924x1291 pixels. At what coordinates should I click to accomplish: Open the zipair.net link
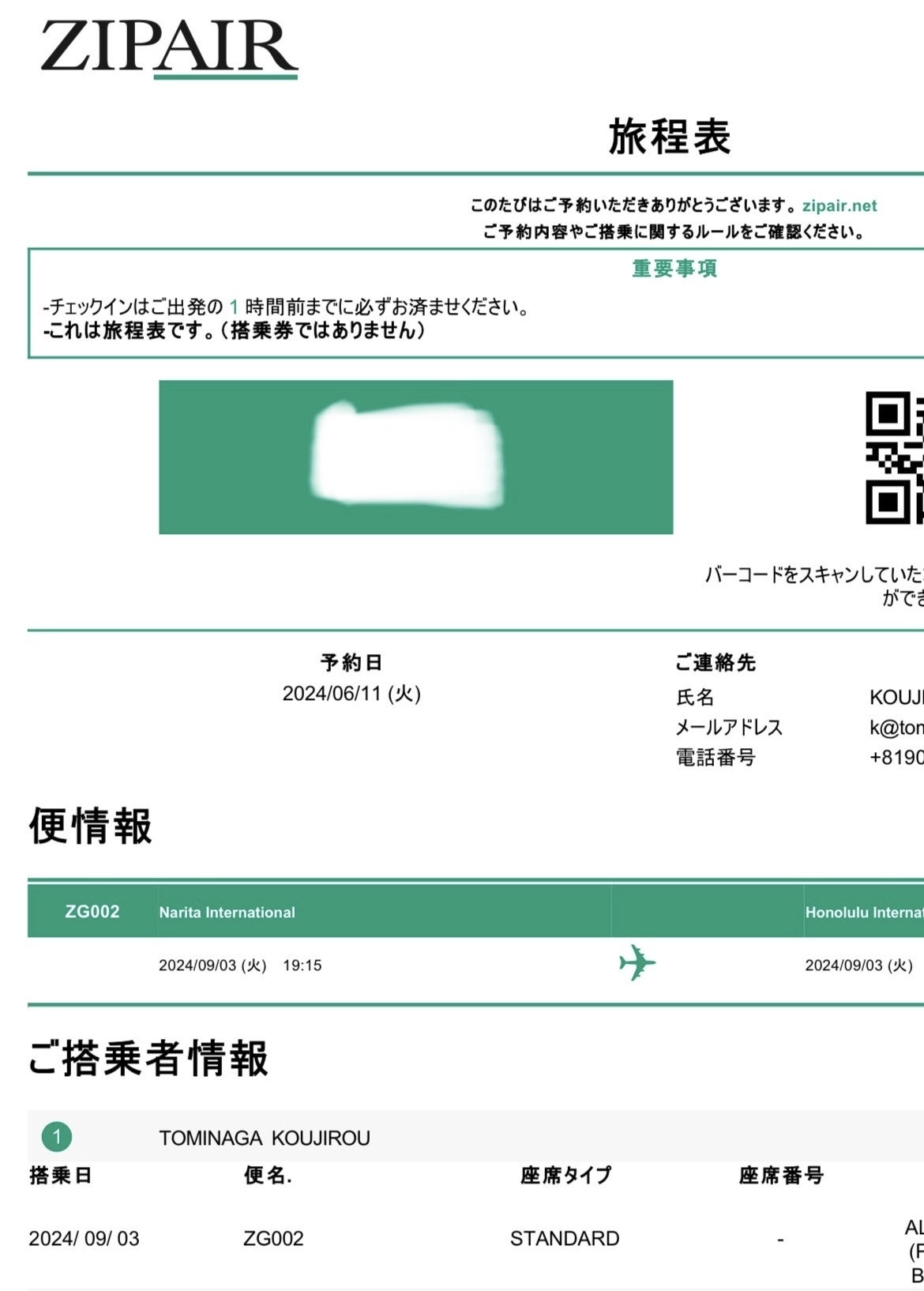[x=839, y=206]
